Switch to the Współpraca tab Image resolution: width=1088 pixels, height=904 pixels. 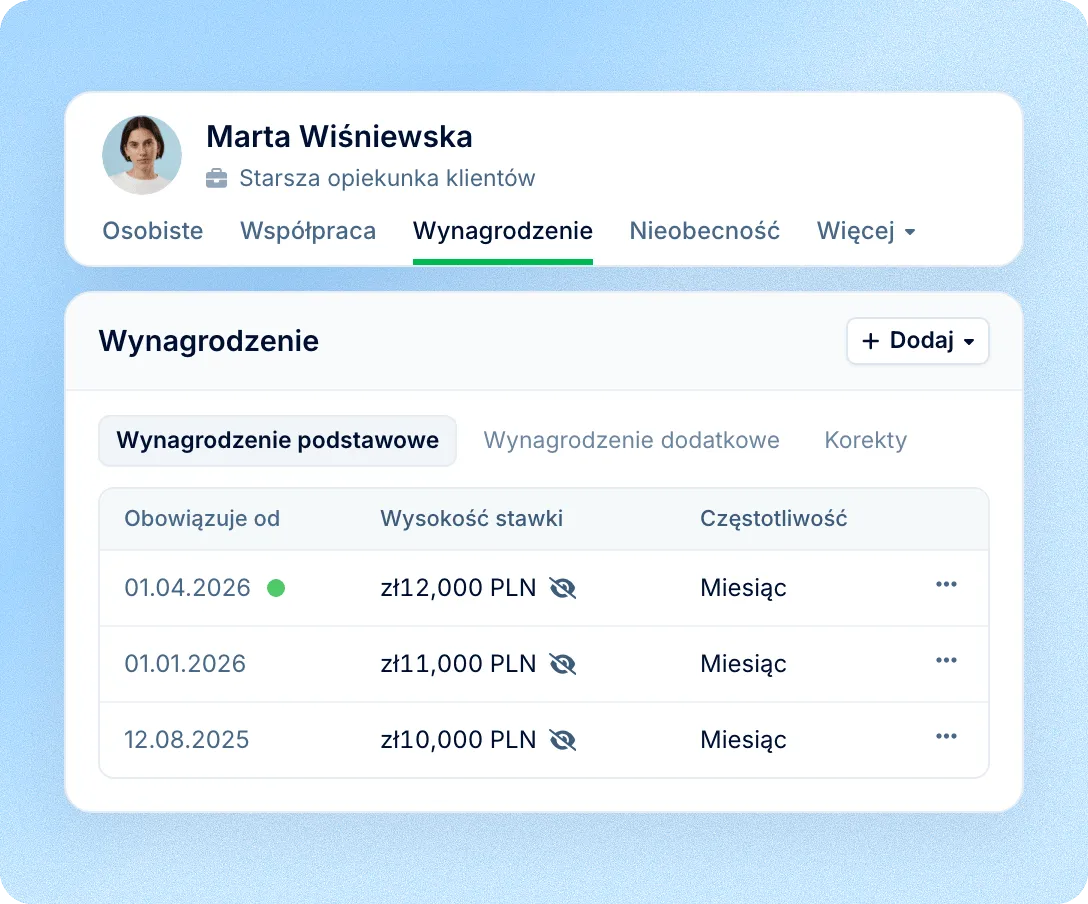click(x=308, y=231)
